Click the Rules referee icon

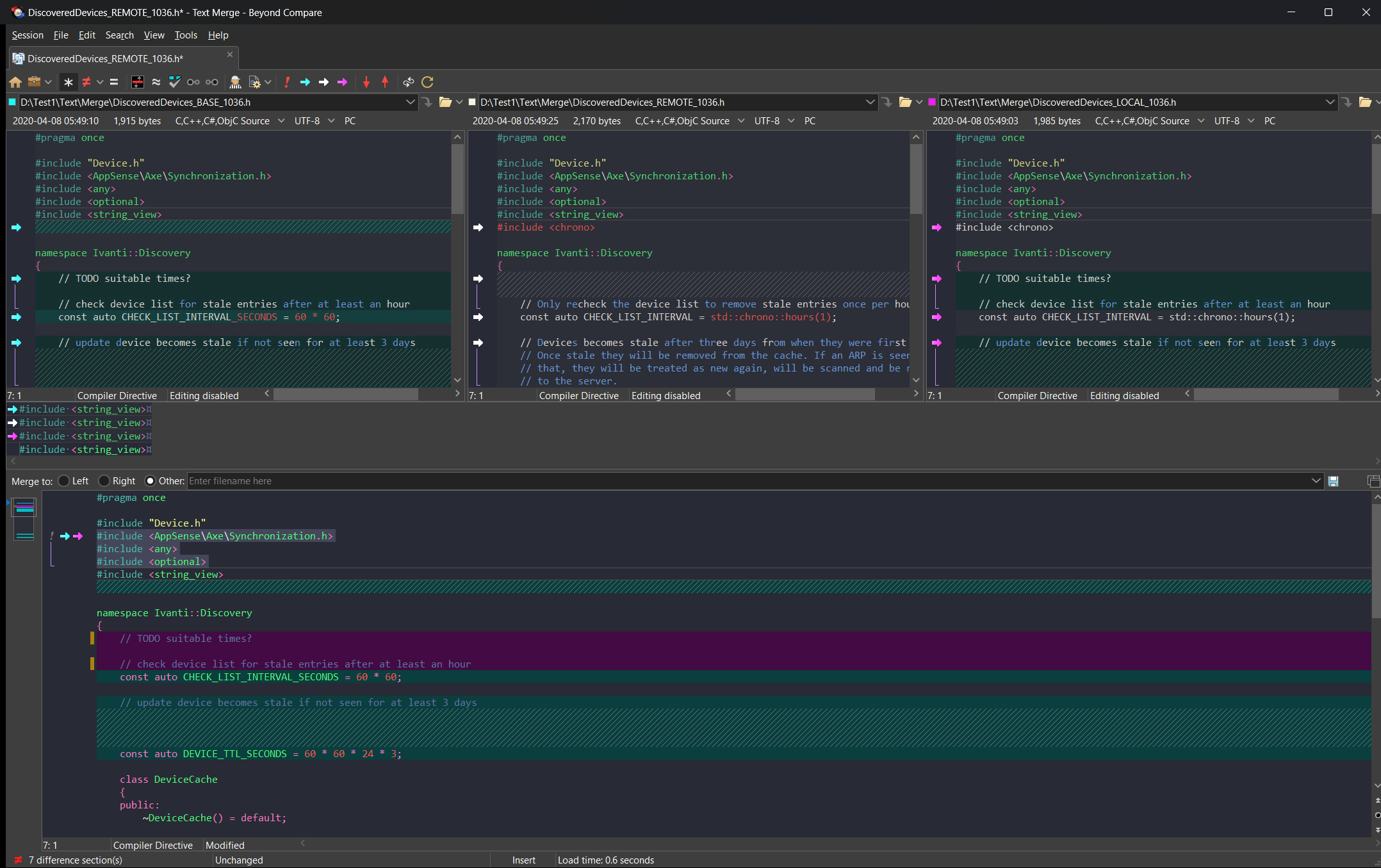point(235,82)
